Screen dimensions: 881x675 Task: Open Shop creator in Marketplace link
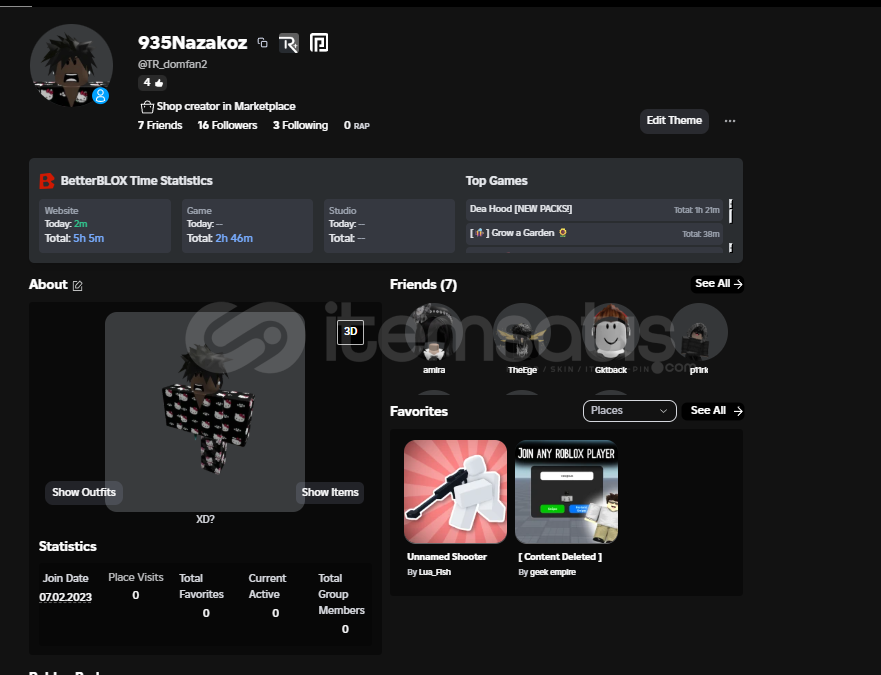226,106
